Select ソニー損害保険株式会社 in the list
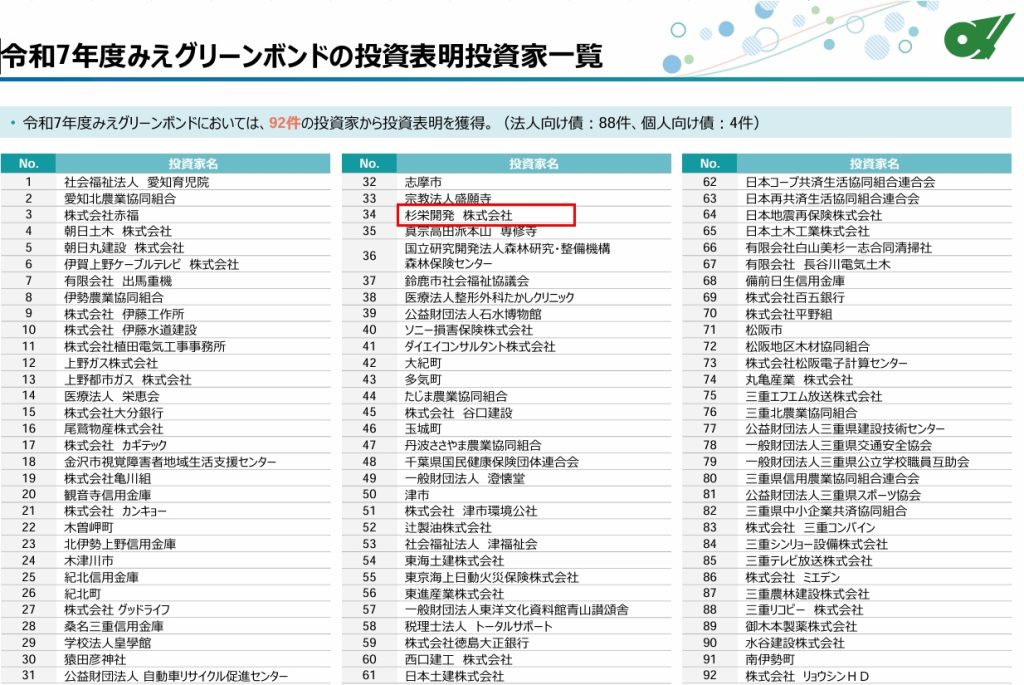The image size is (1024, 685). [x=468, y=330]
